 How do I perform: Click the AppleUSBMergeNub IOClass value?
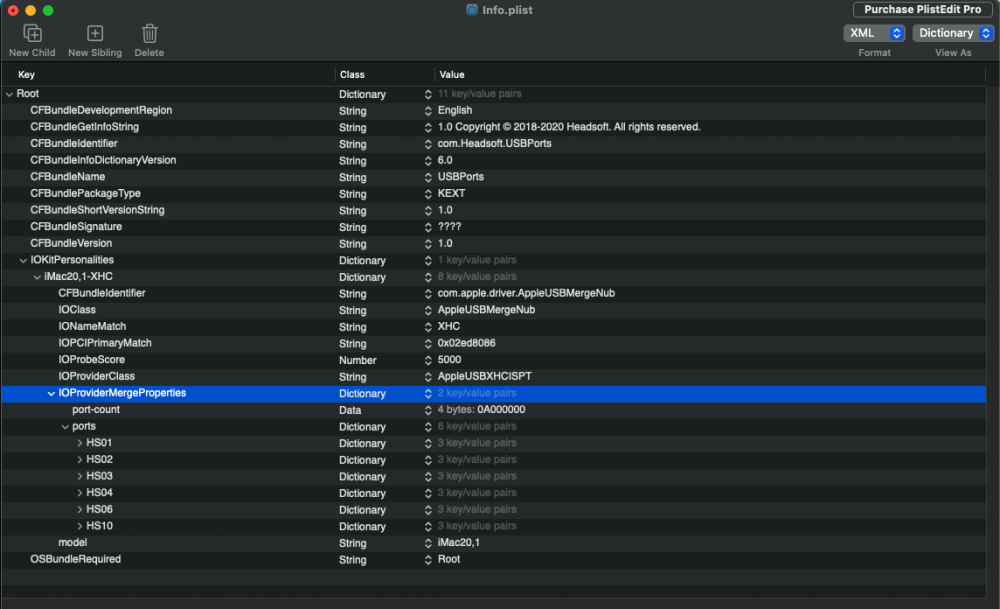(x=486, y=309)
